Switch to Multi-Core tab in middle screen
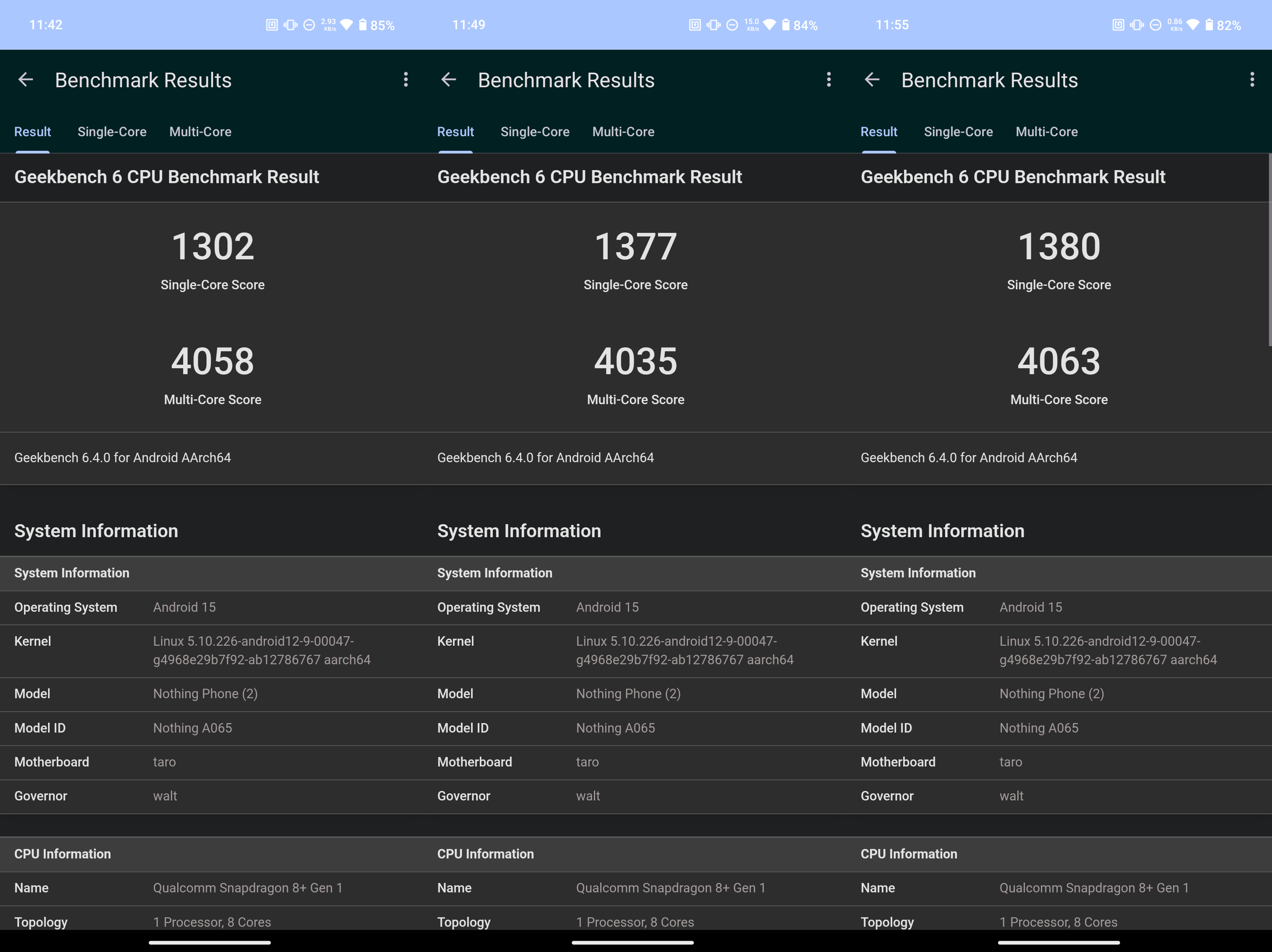The image size is (1272, 952). (x=623, y=132)
